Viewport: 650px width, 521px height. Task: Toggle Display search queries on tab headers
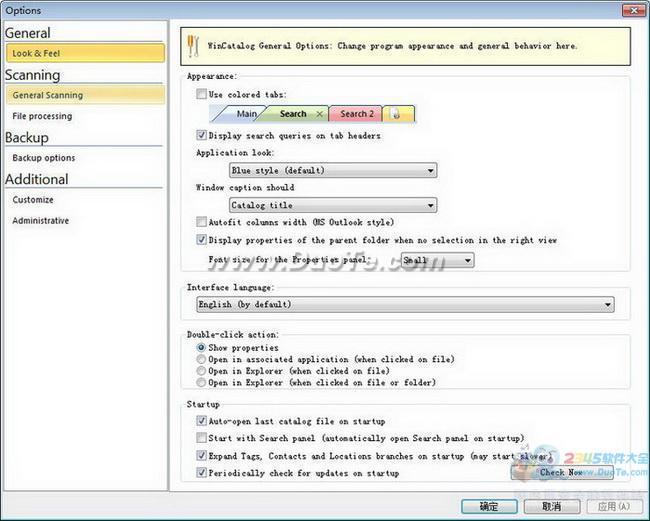click(x=201, y=135)
